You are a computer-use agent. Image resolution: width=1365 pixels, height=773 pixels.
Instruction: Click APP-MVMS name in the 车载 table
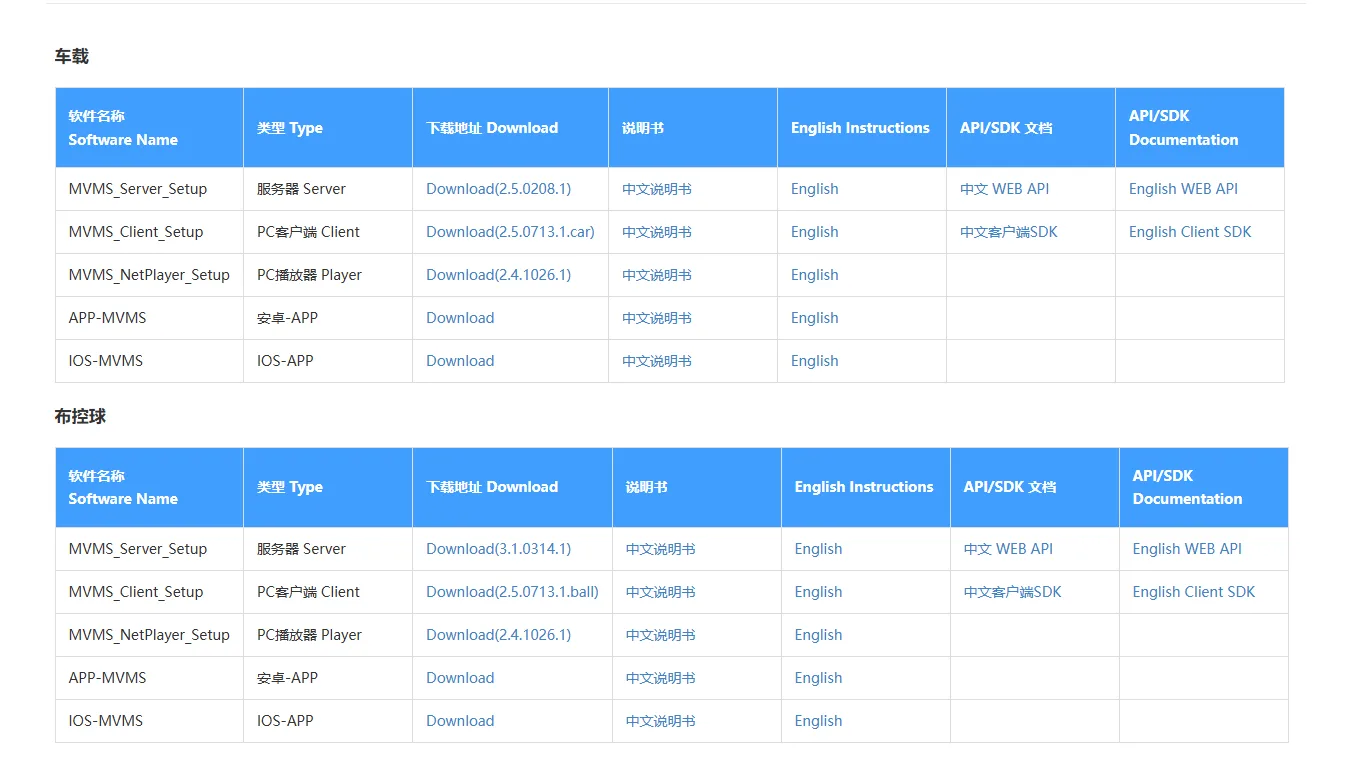107,318
